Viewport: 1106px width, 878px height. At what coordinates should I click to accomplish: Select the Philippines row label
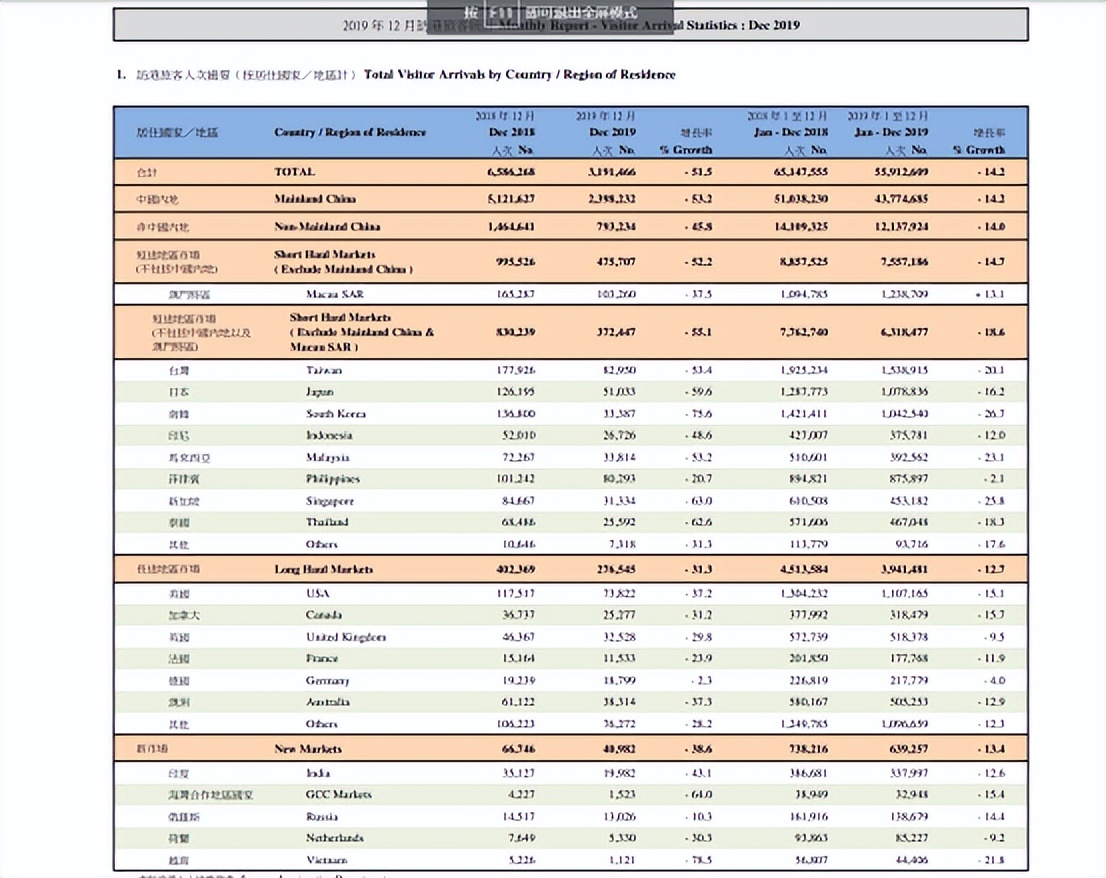332,479
